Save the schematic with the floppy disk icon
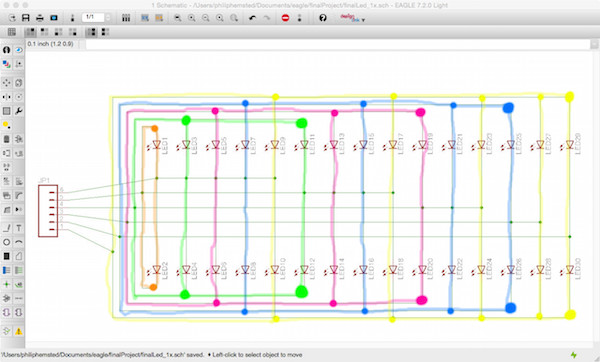This screenshot has width=600, height=362. click(x=26, y=18)
